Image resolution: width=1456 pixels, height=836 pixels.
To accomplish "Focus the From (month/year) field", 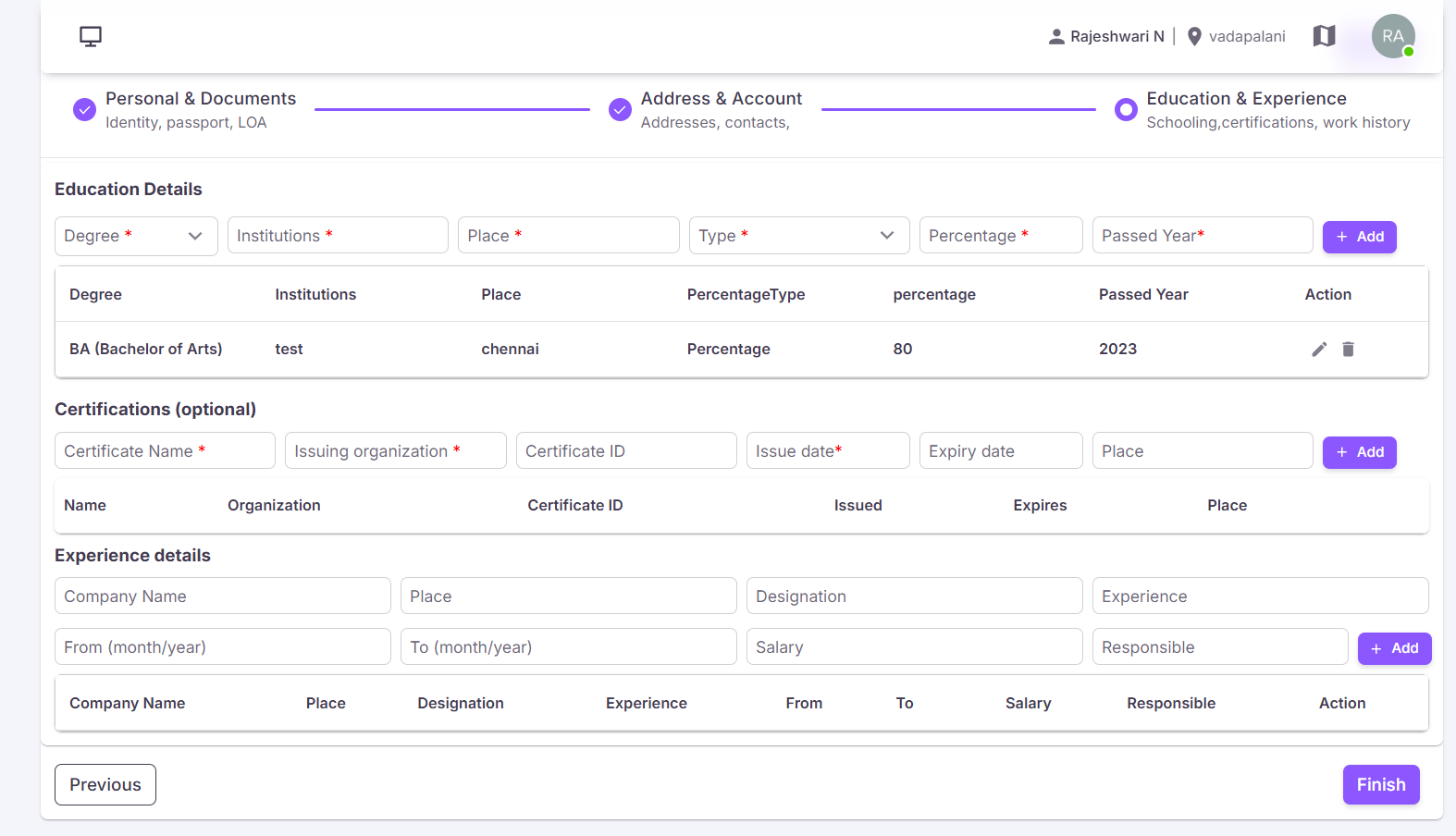I will [x=223, y=646].
